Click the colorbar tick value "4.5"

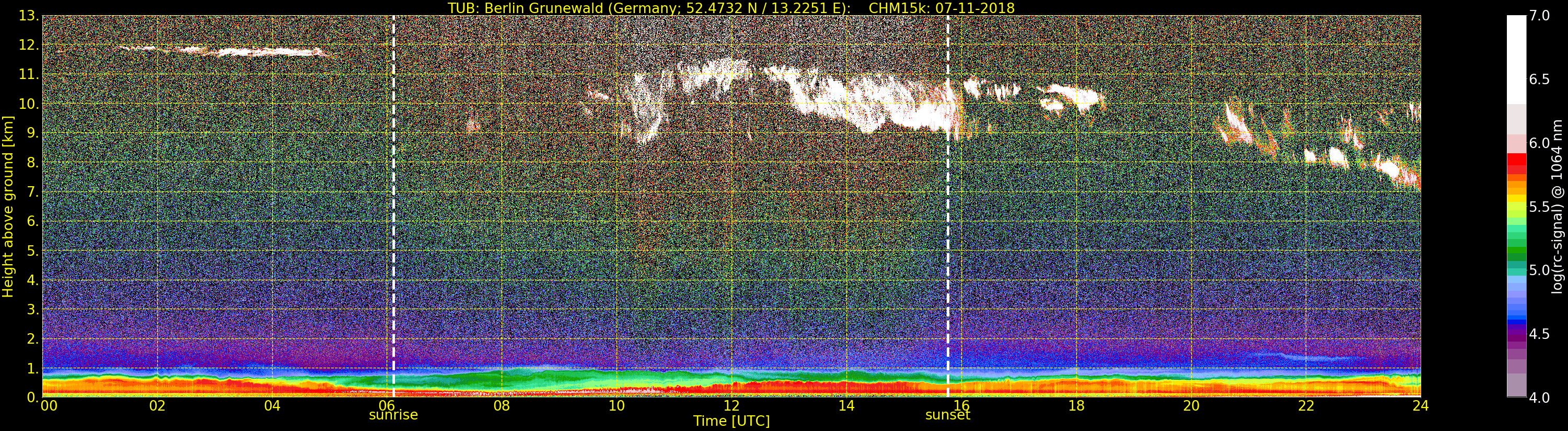pyautogui.click(x=1539, y=334)
